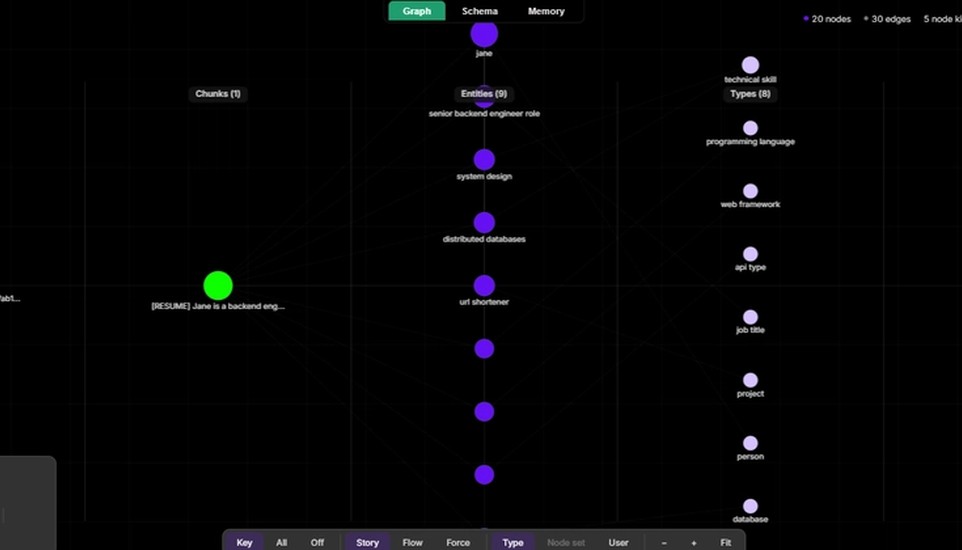Choose the Flow layout
962x550 pixels.
[412, 543]
